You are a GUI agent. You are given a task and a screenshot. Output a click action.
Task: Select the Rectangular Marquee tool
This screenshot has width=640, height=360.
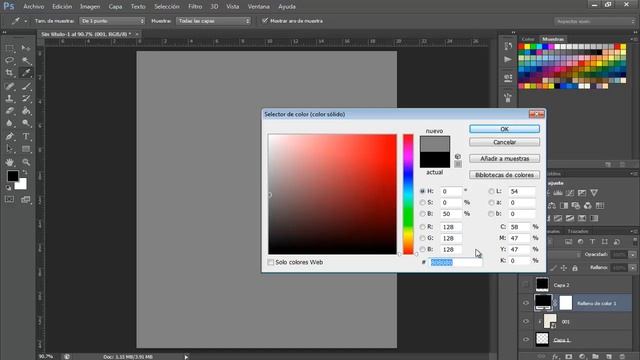click(x=9, y=48)
